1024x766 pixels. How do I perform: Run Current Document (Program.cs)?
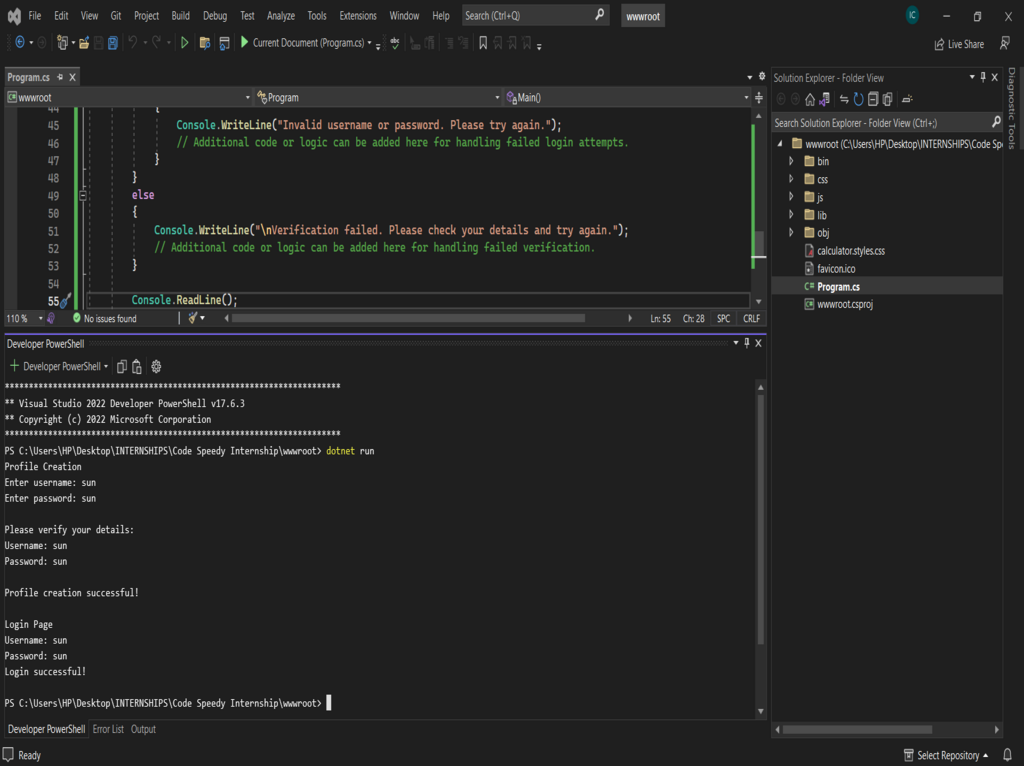tap(300, 43)
